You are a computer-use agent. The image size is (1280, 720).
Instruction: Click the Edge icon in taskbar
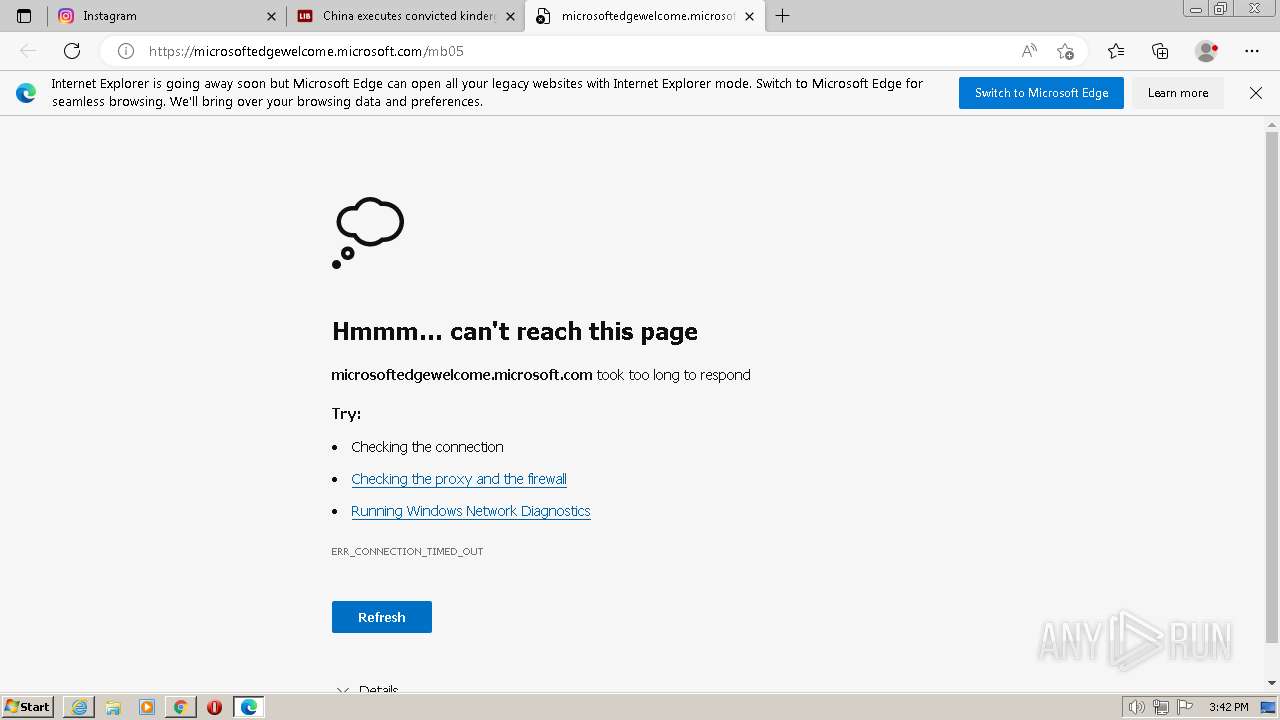pyautogui.click(x=249, y=707)
